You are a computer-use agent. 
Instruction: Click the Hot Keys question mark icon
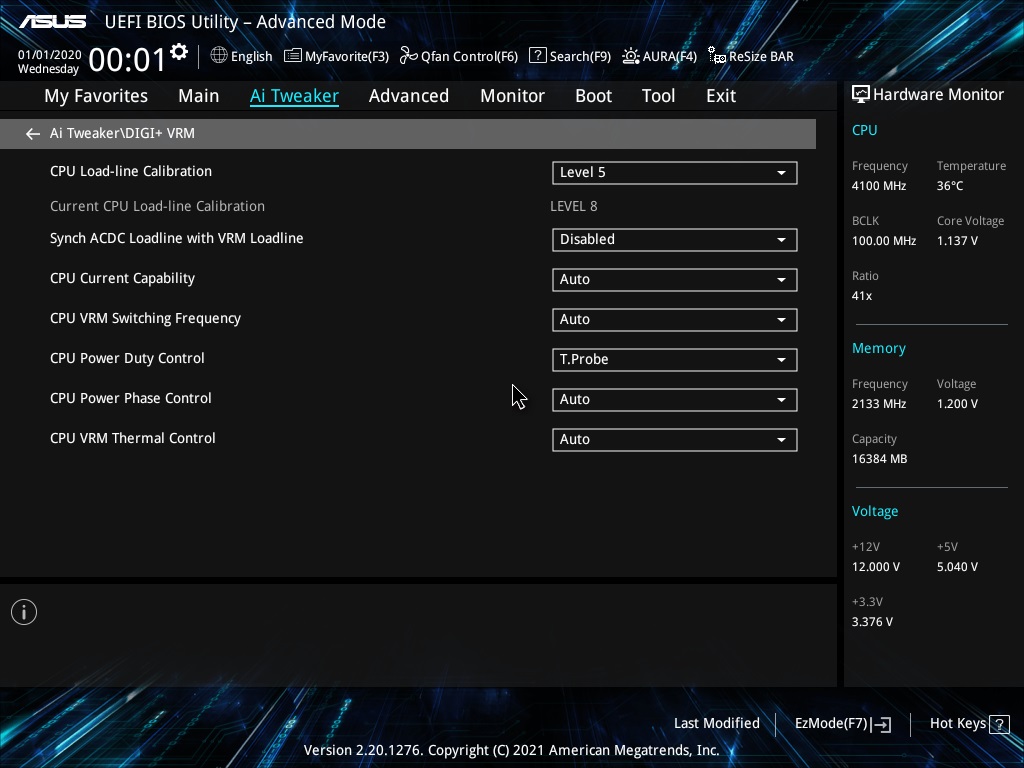coord(999,724)
